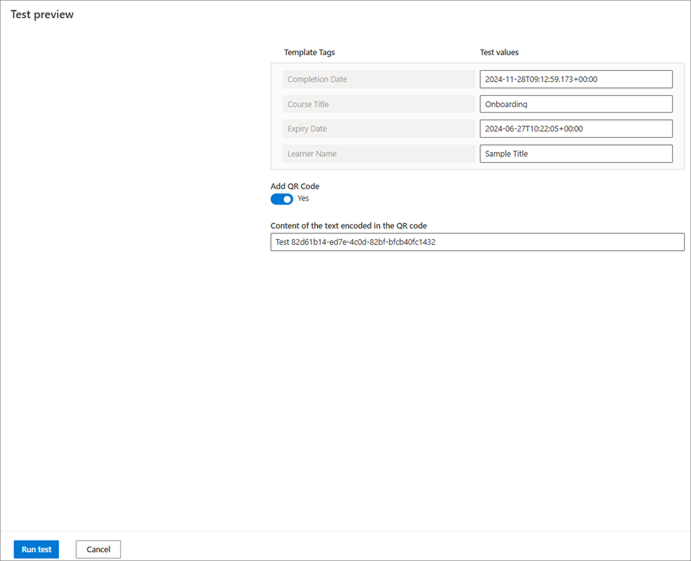The width and height of the screenshot is (691, 561).
Task: Click the Learner Name test value input
Action: 576,154
